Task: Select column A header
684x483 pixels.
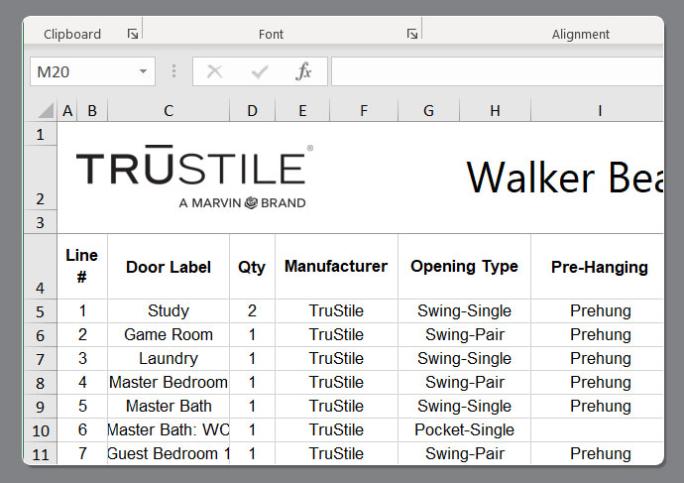Action: pyautogui.click(x=67, y=111)
